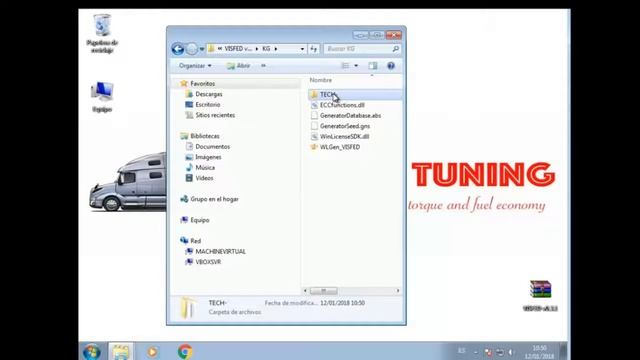640x360 pixels.
Task: Click the Abrir toolbar button
Action: [238, 66]
